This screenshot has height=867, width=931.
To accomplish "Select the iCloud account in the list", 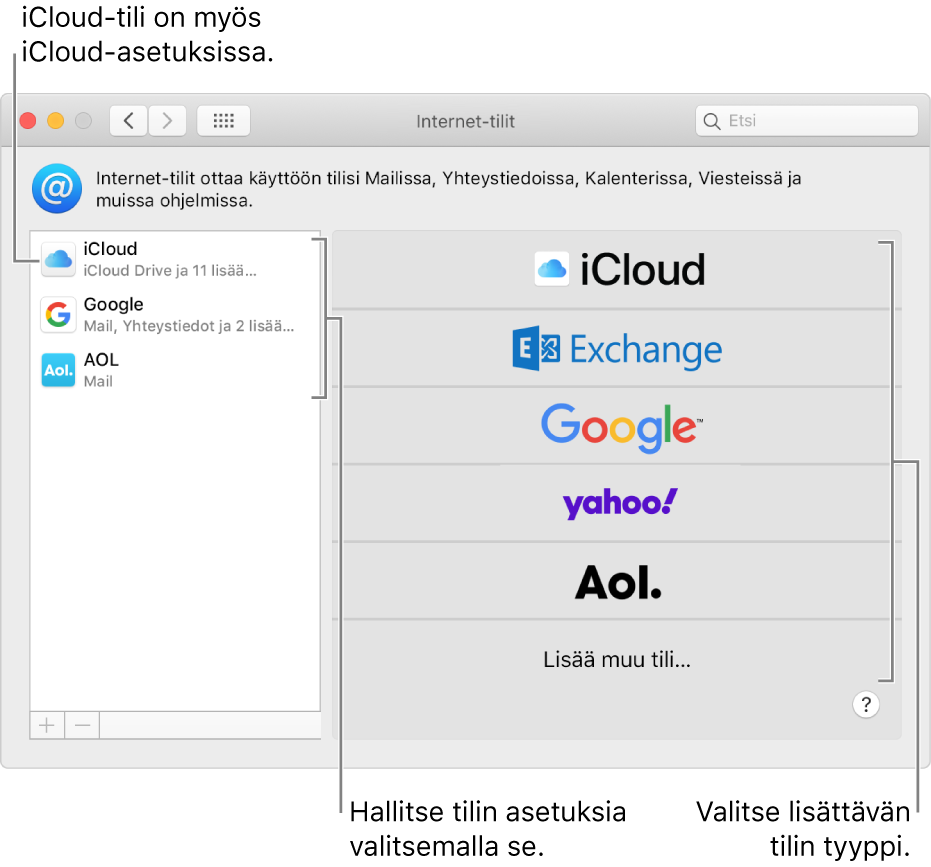I will (175, 260).
